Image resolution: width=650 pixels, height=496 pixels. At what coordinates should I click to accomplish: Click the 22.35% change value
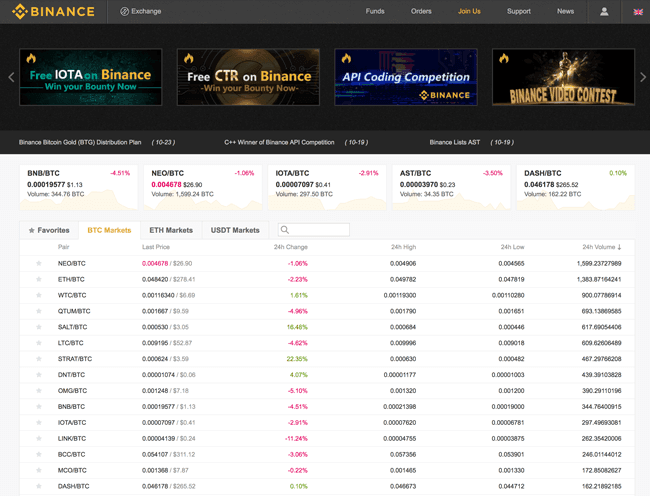pyautogui.click(x=297, y=359)
